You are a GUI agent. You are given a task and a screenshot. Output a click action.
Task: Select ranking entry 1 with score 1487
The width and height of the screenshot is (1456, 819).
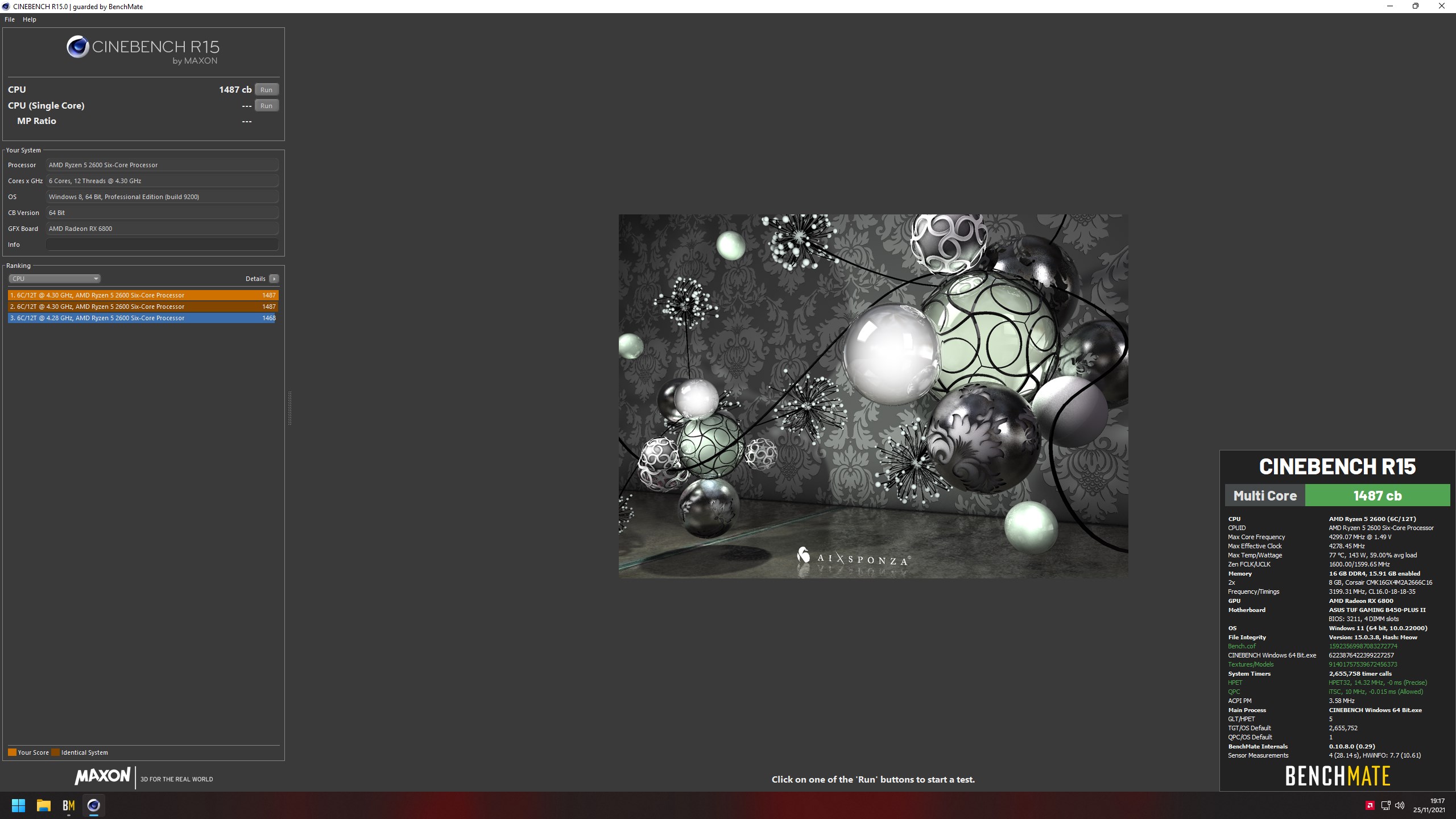[143, 295]
